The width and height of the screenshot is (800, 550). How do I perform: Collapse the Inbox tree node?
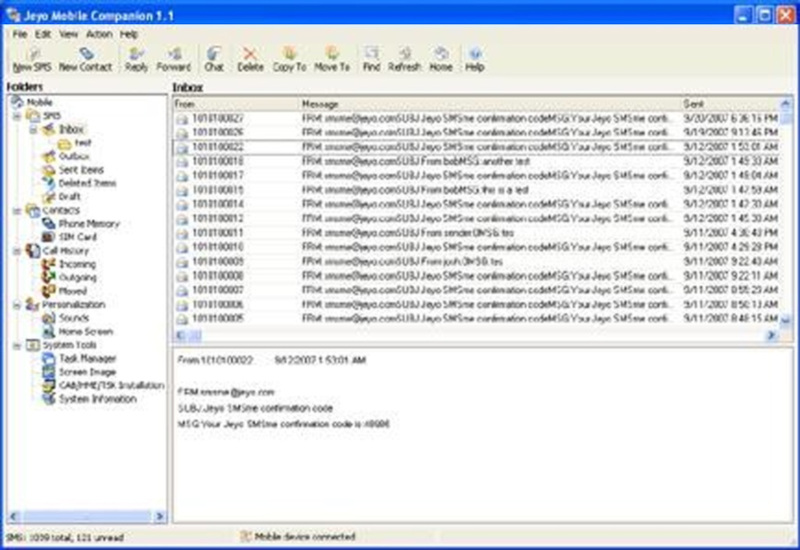click(33, 129)
